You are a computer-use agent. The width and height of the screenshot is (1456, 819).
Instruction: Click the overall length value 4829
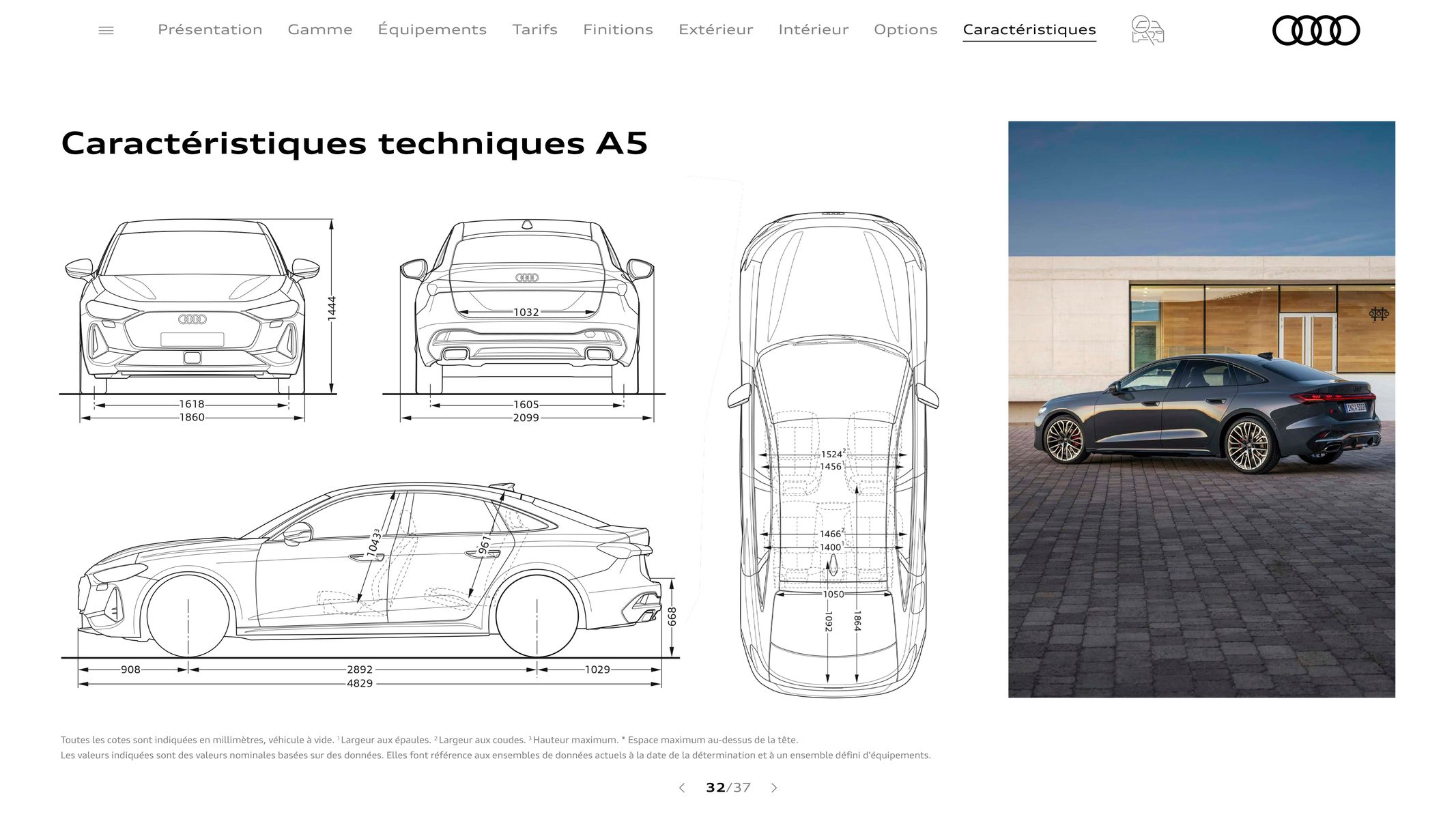click(x=360, y=683)
